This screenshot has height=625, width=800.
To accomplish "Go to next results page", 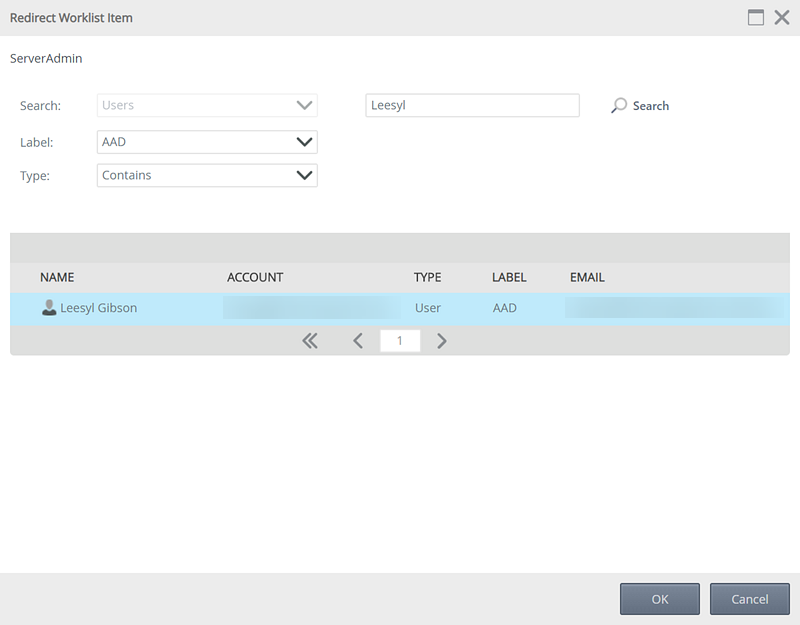I will click(x=442, y=341).
